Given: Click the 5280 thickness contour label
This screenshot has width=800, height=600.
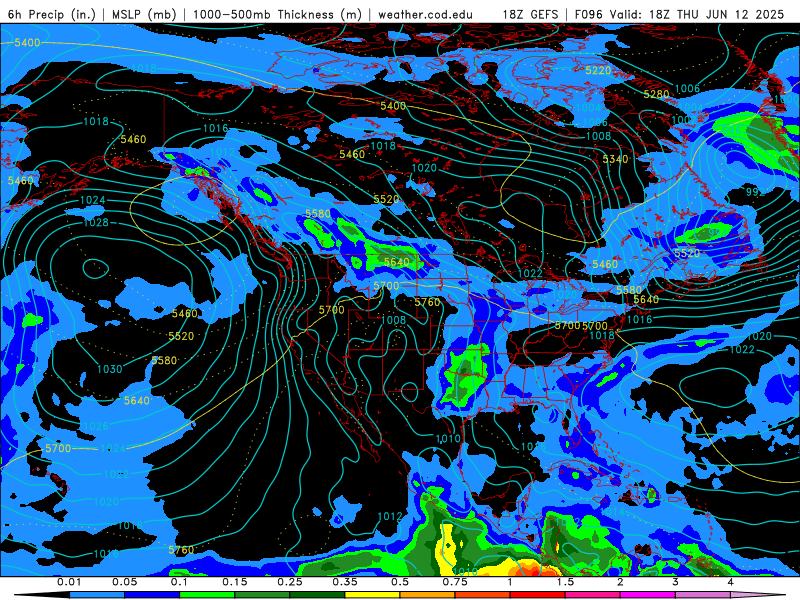Looking at the screenshot, I should (656, 94).
